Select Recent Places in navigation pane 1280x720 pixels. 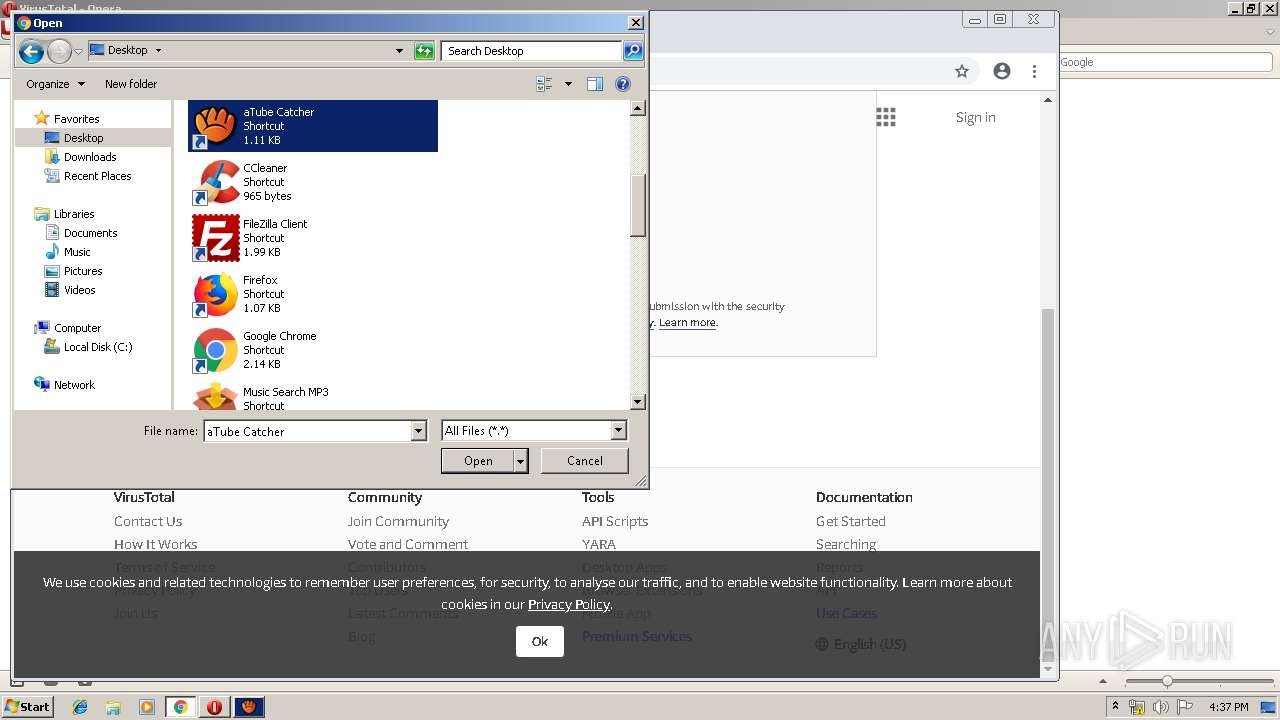coord(97,176)
